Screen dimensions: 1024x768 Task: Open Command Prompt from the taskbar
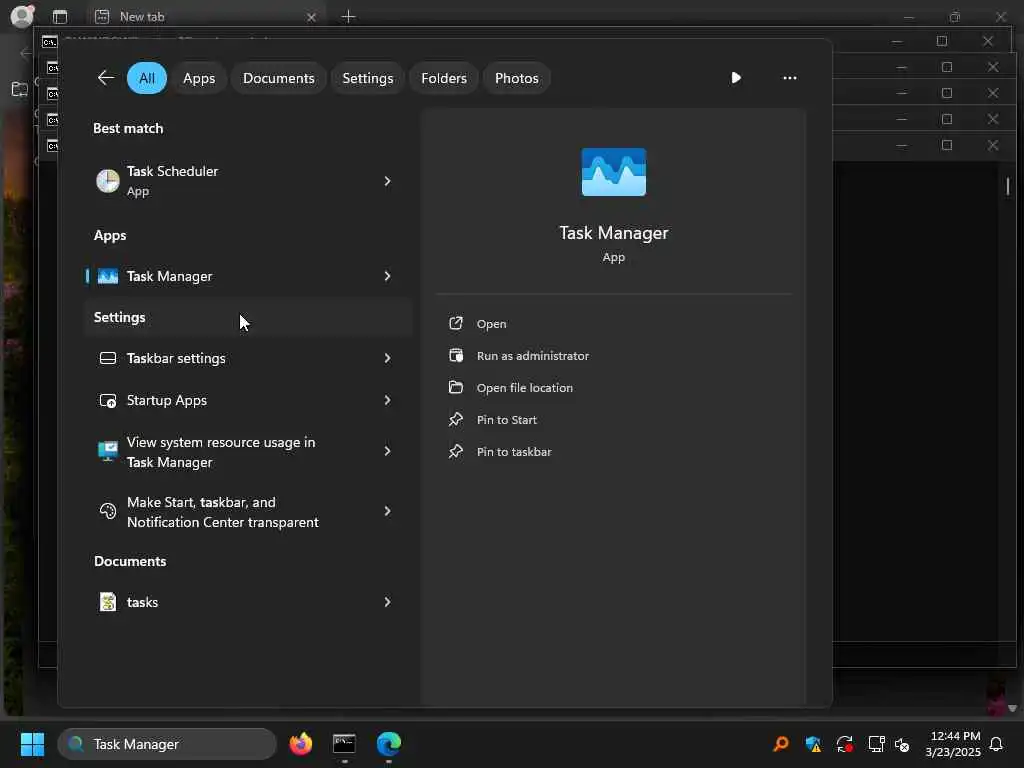point(344,744)
